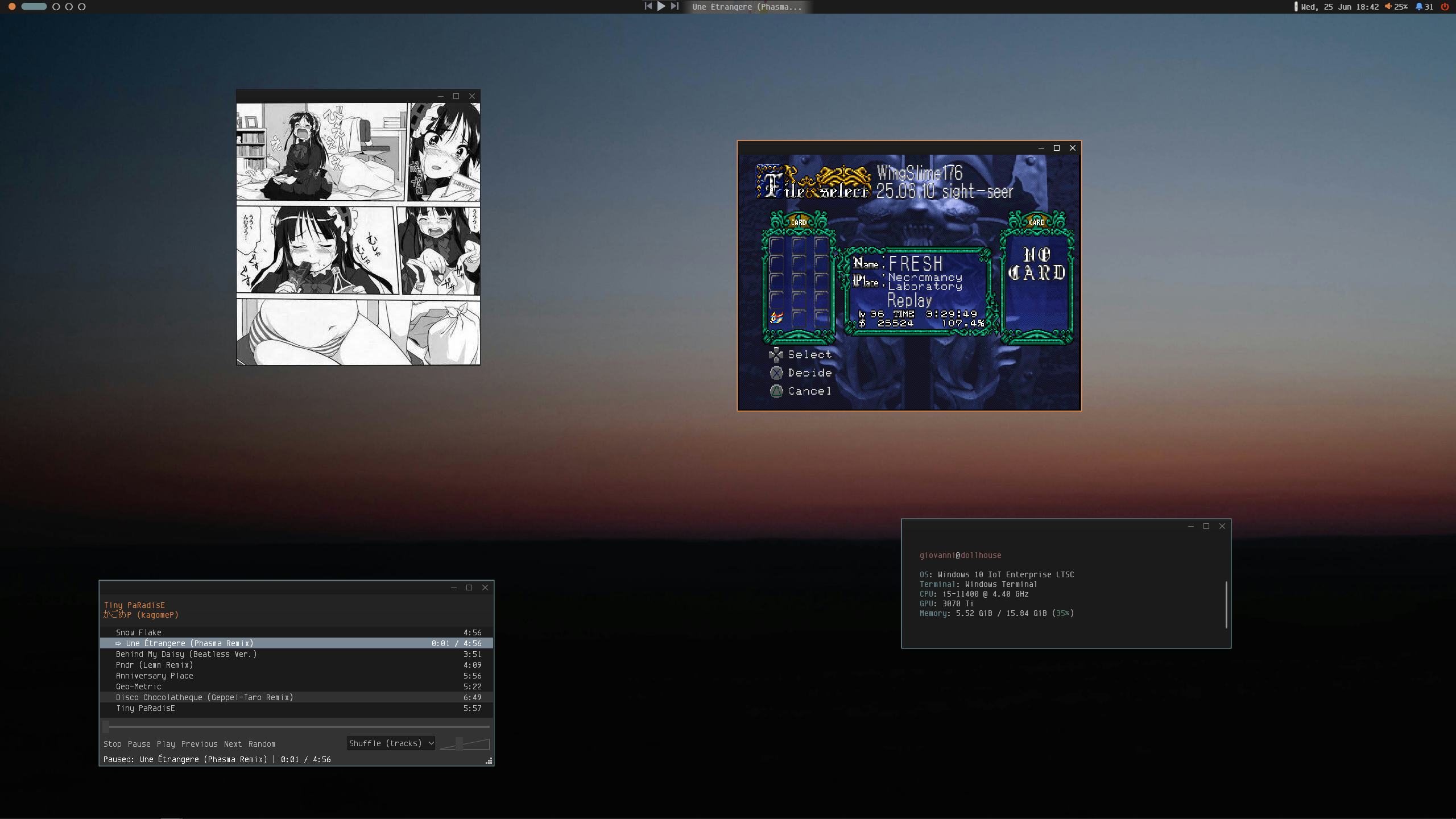The image size is (1456, 819).
Task: Click the orange power icon
Action: point(1445,7)
